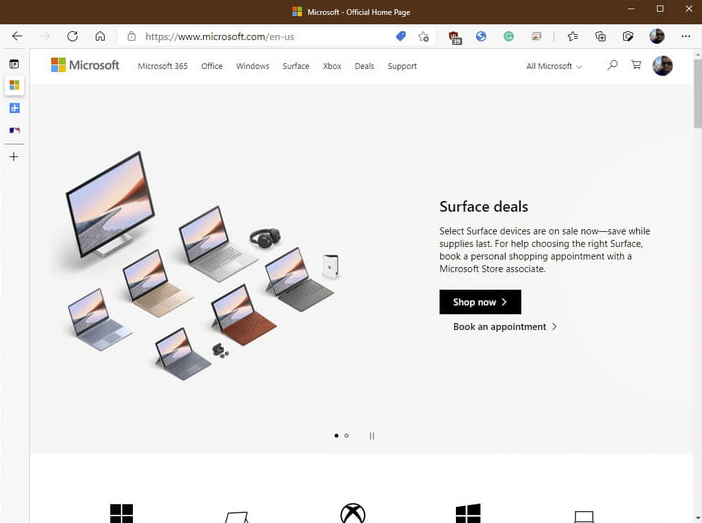The height and width of the screenshot is (523, 702).
Task: Switch to the blue puzzle vertical tab
Action: click(14, 108)
